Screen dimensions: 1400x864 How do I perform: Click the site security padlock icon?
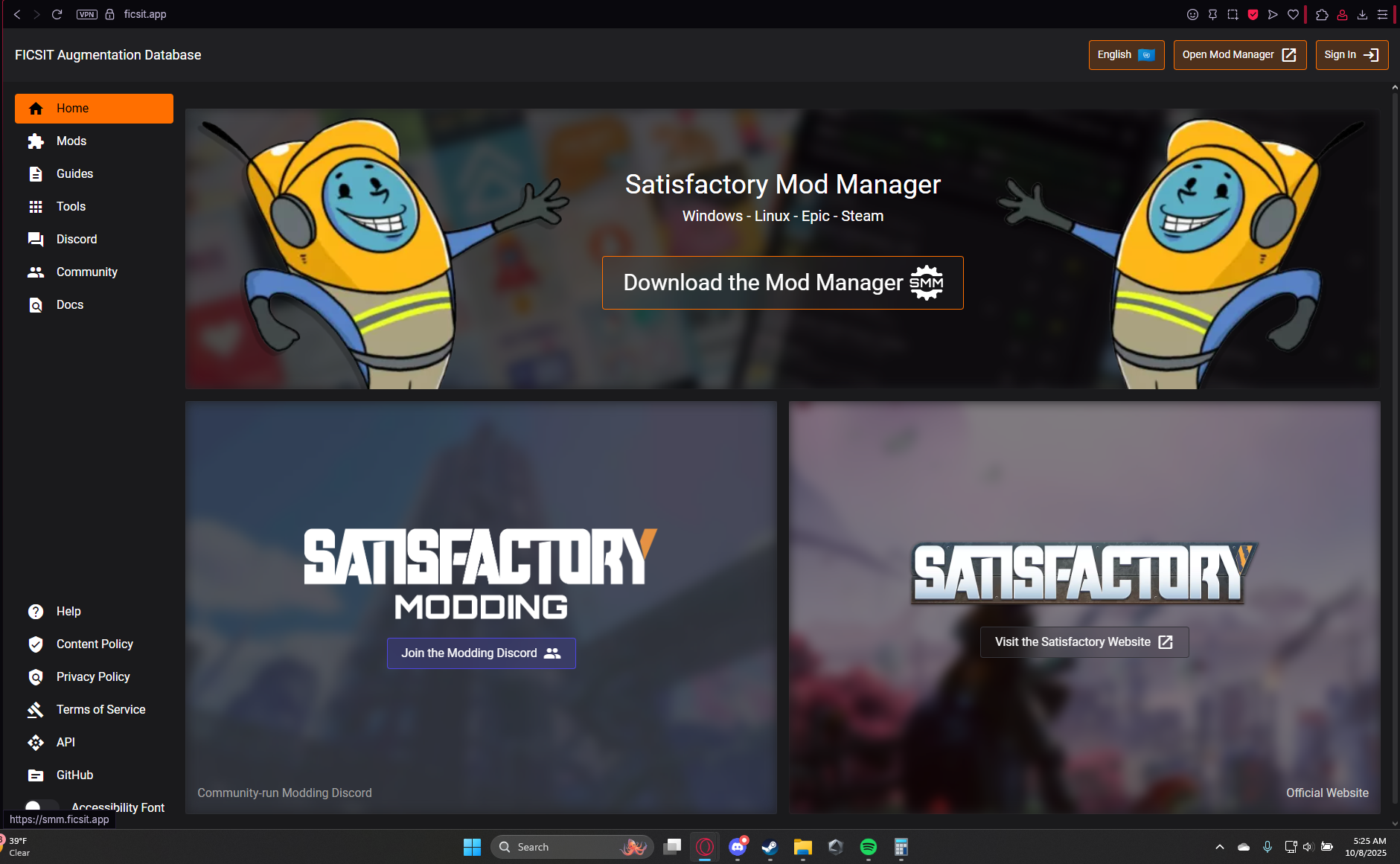(x=109, y=14)
